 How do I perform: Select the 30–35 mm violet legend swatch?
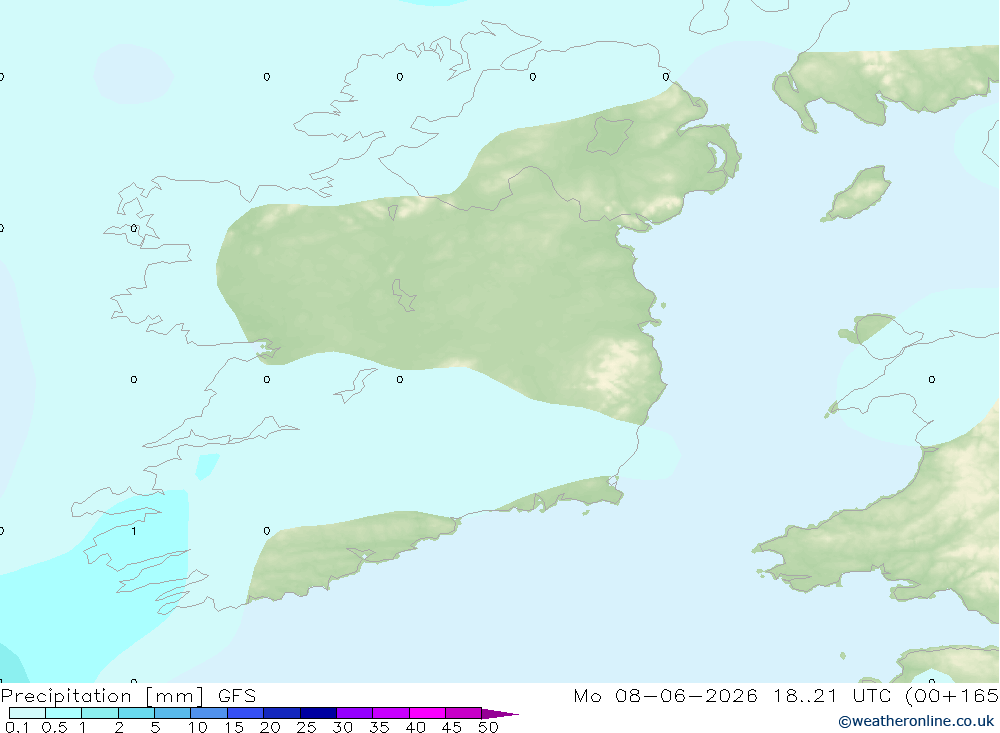tap(355, 713)
